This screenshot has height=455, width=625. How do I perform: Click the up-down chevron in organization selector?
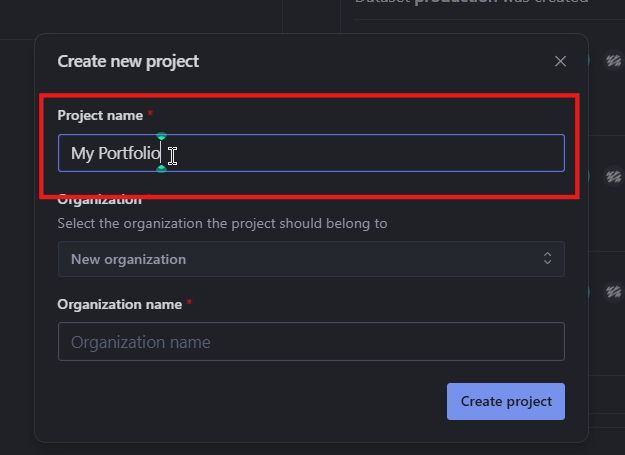(x=548, y=259)
